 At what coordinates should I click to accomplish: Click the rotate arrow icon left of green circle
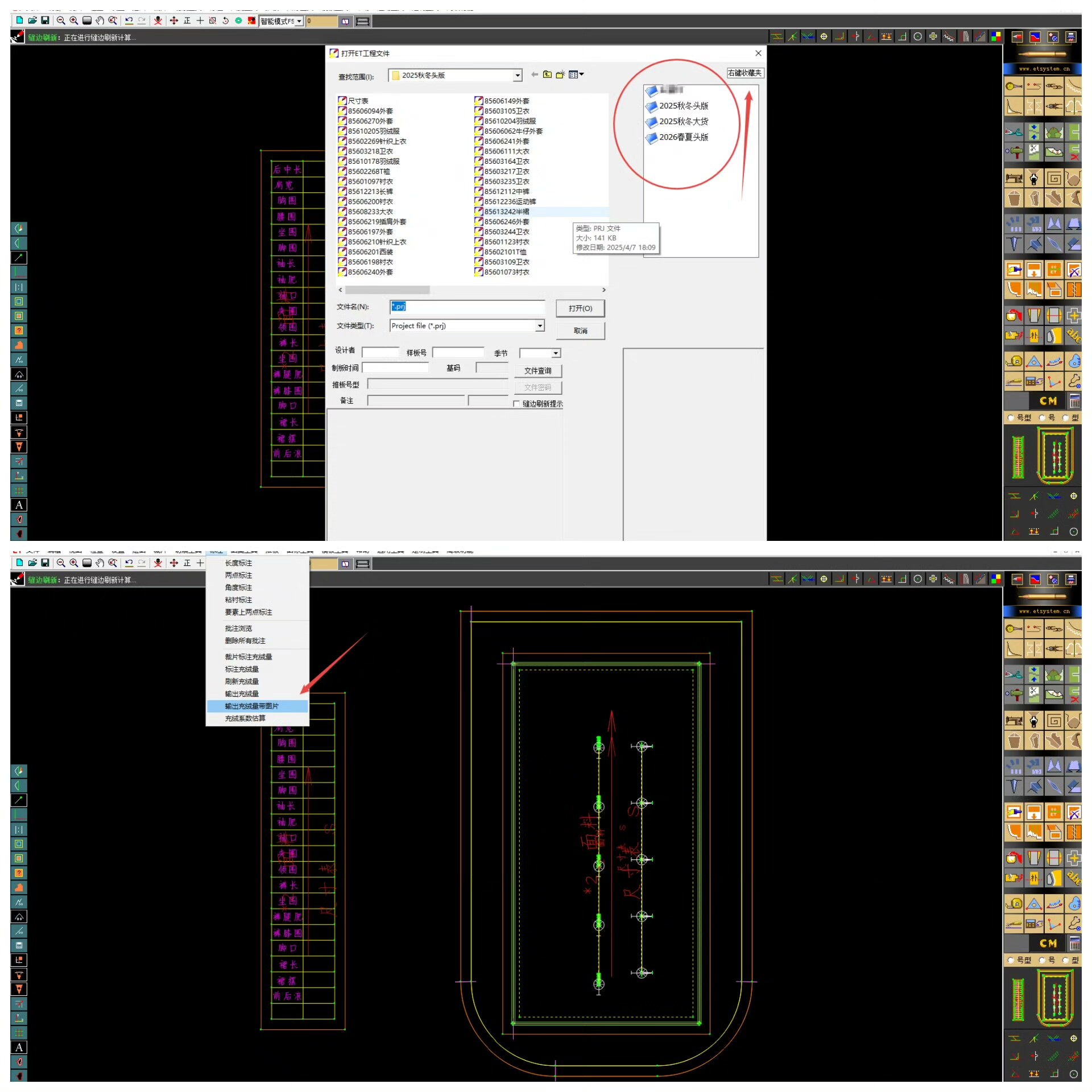[x=225, y=21]
